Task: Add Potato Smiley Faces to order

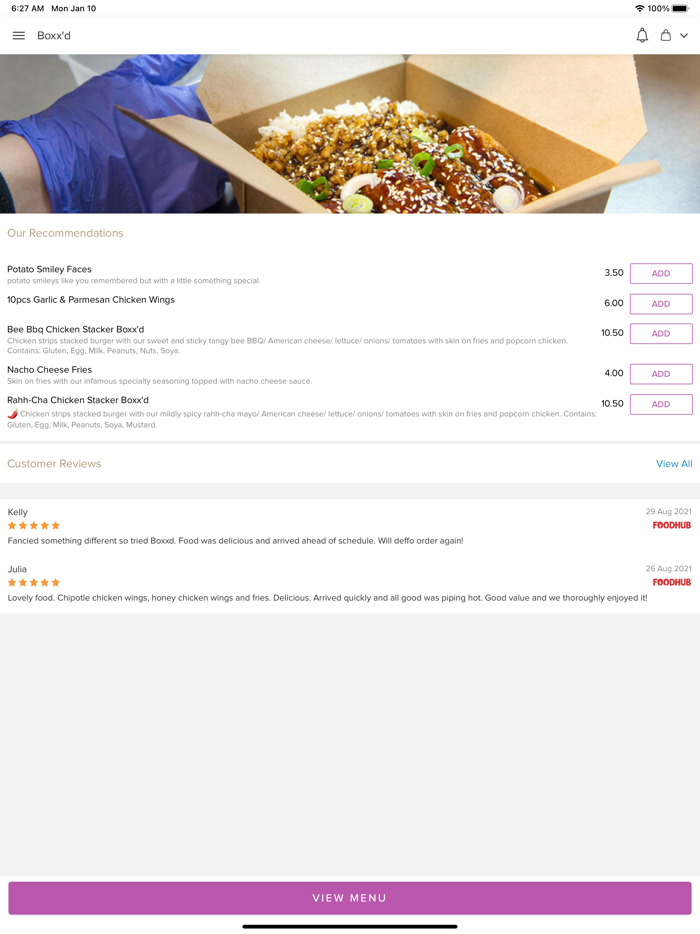Action: (661, 273)
